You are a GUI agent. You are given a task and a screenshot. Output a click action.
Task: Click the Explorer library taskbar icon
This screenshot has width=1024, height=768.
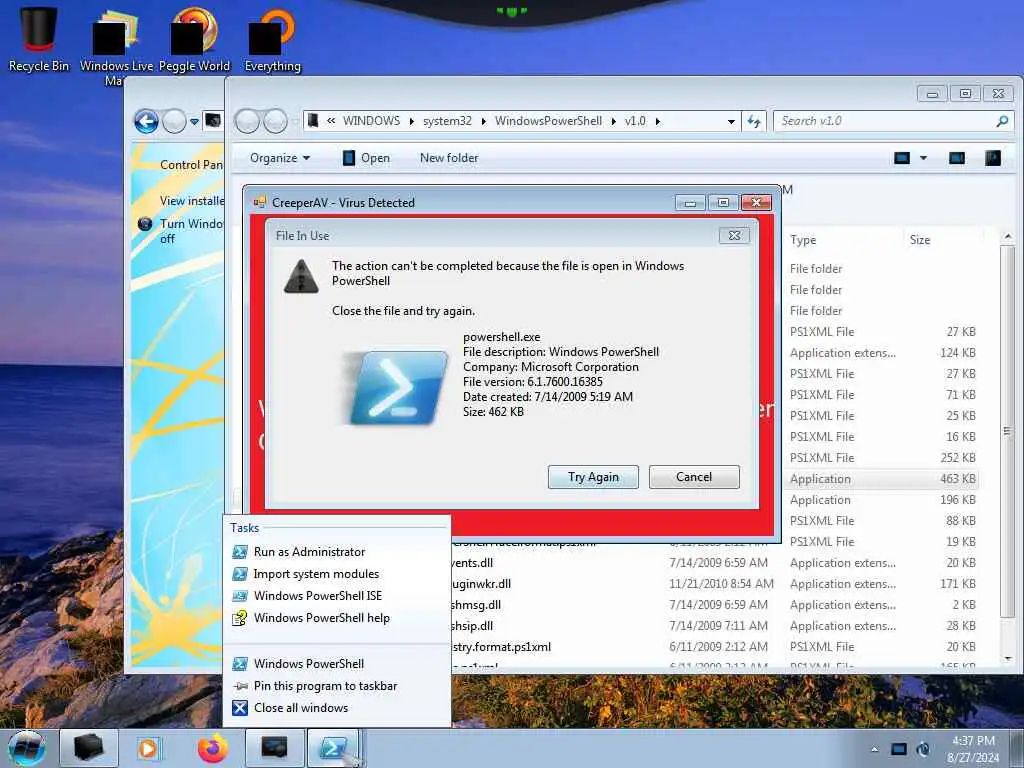89,748
